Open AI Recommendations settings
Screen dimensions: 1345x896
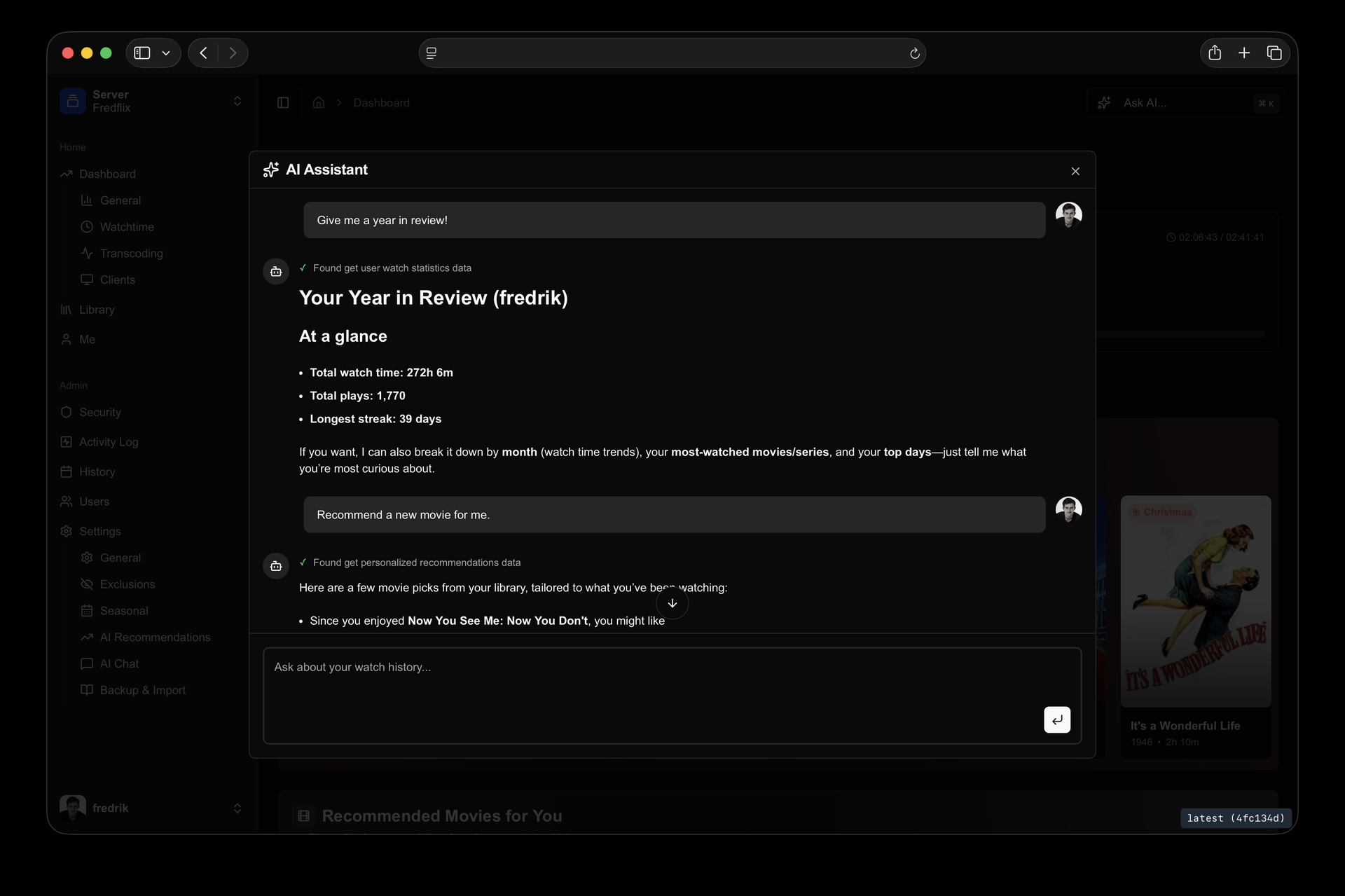(x=155, y=637)
